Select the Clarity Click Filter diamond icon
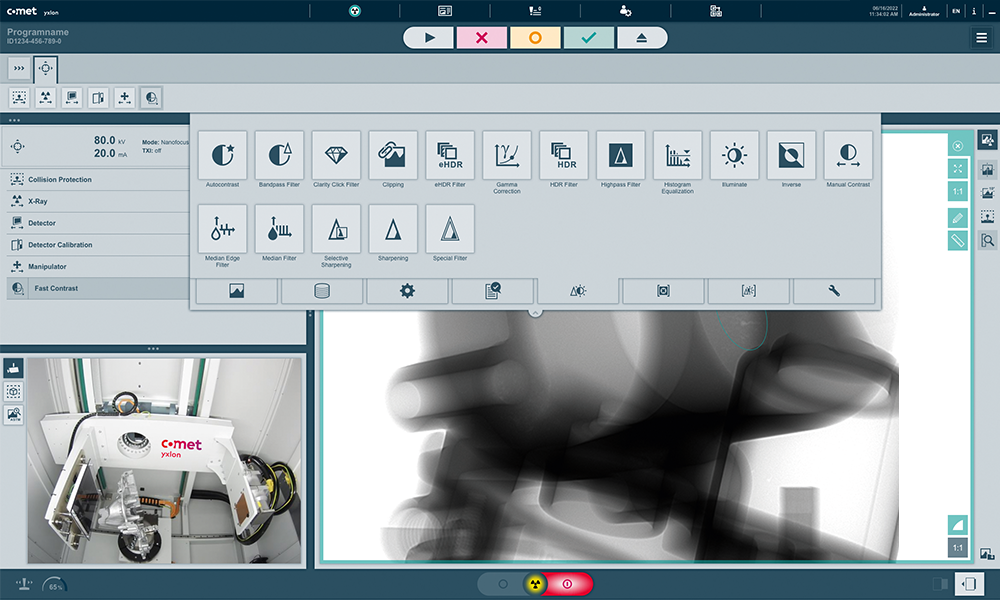The image size is (1000, 600). [x=336, y=156]
